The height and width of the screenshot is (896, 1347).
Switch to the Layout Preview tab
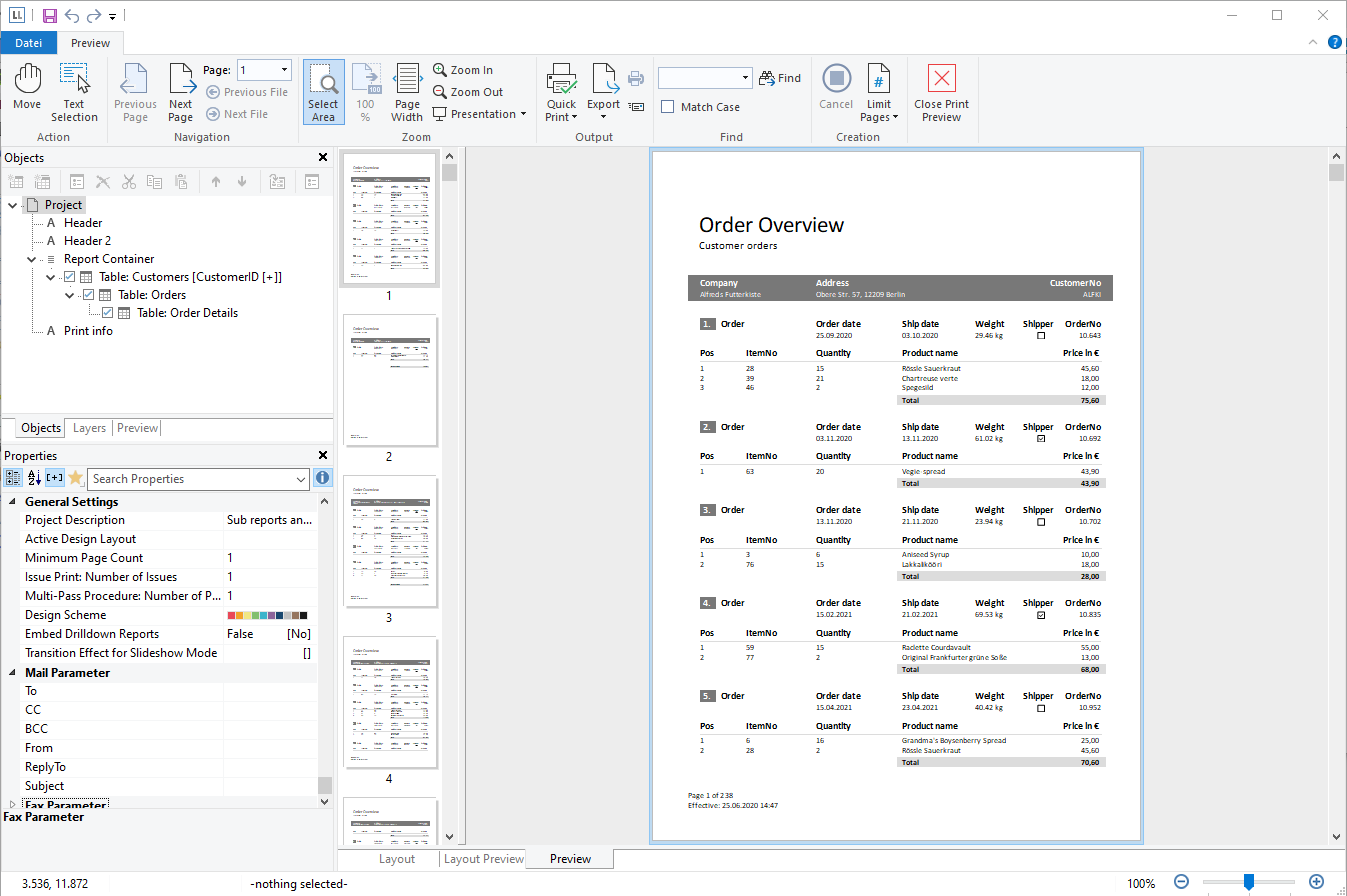coord(484,859)
